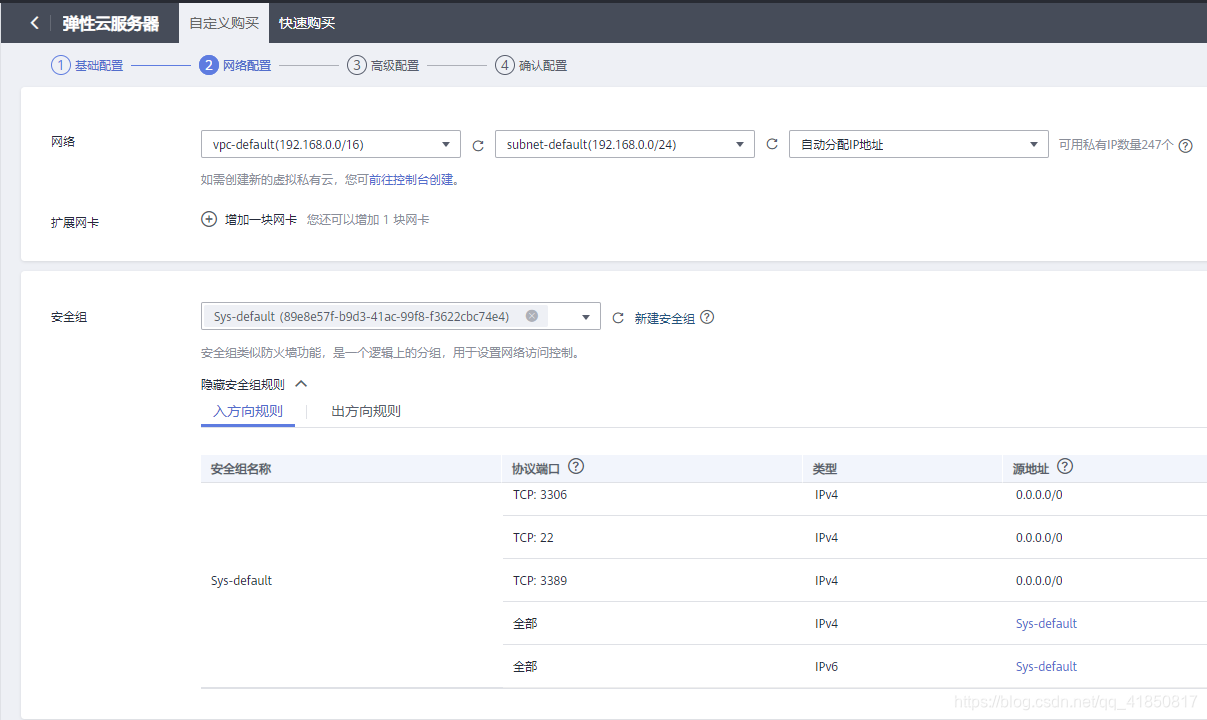Open help icon beside 源地址 column header

click(x=1065, y=467)
